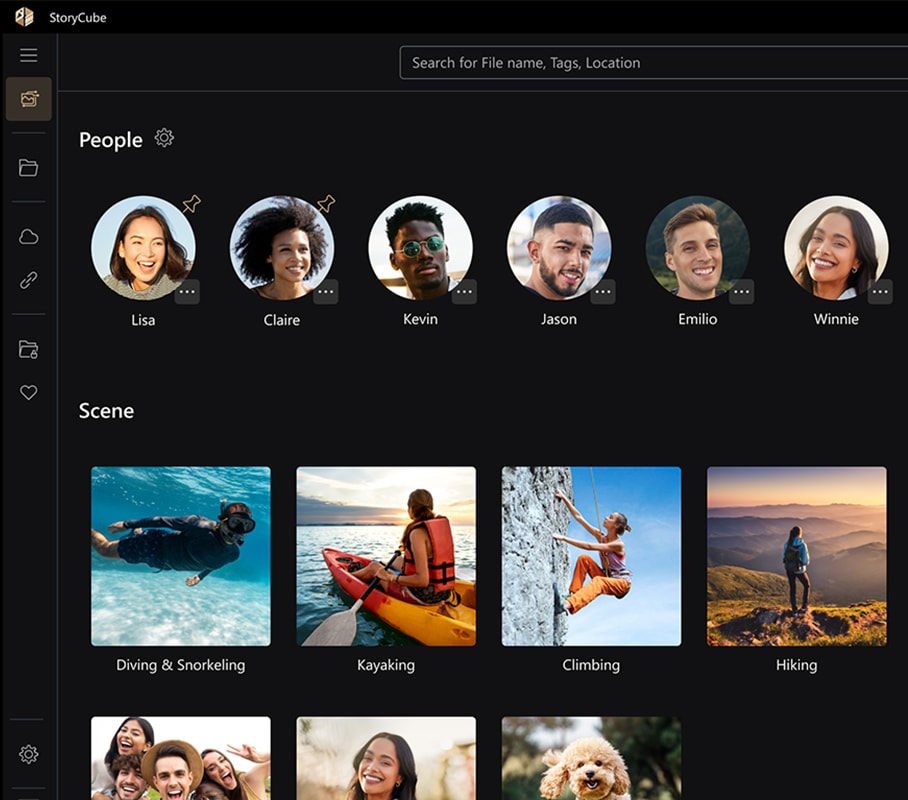Open the Hiking scene label
The width and height of the screenshot is (908, 800).
(796, 665)
